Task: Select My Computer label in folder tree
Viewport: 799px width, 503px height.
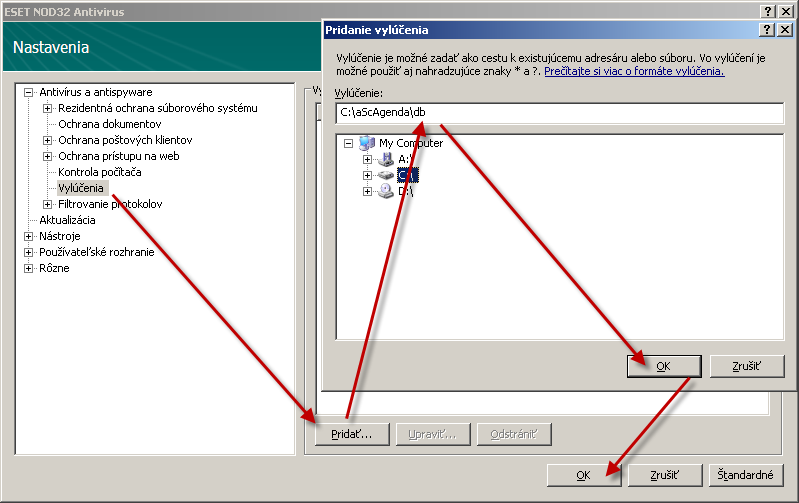Action: (x=411, y=143)
